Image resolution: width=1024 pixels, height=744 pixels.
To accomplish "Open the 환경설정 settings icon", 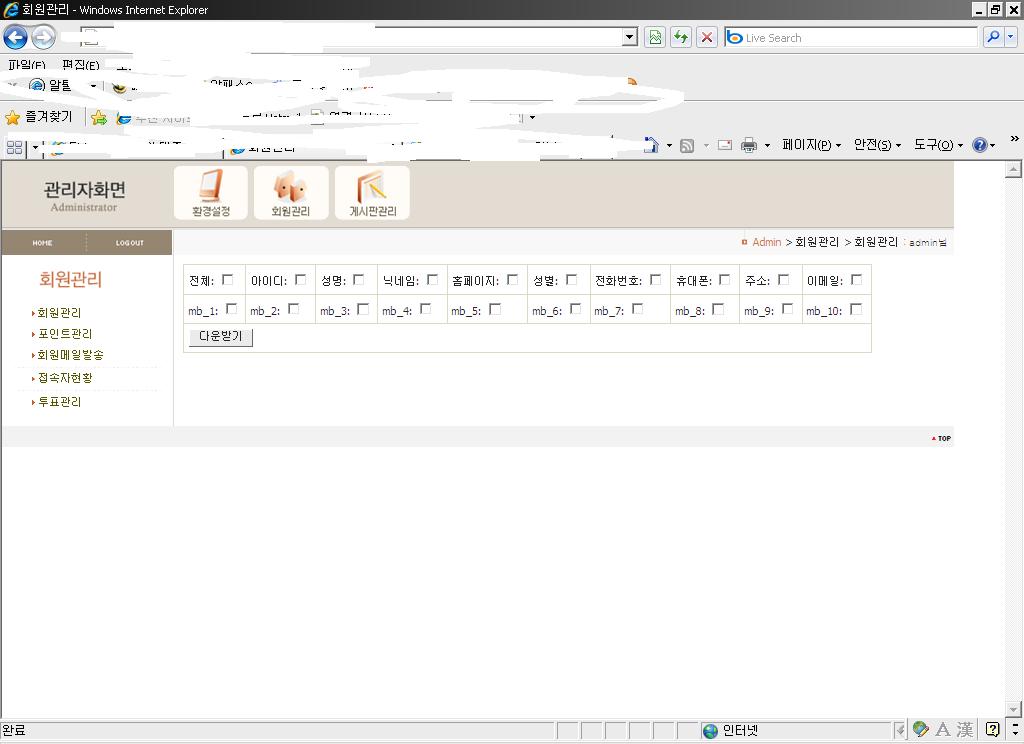I will pos(211,192).
